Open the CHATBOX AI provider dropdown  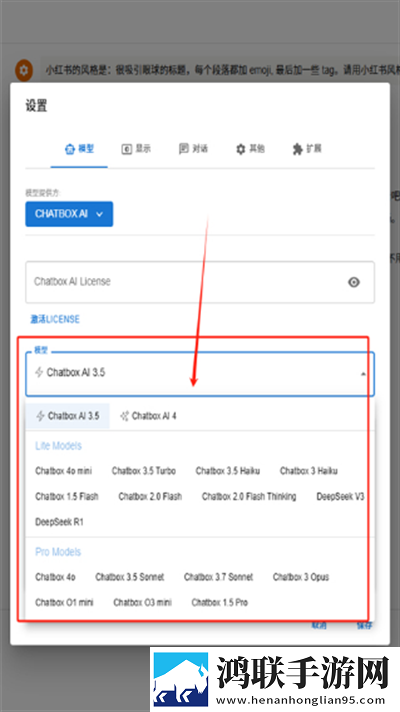point(69,214)
